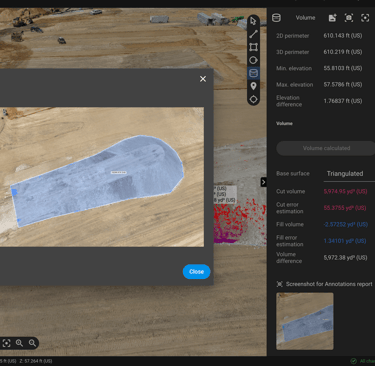
Task: Open the Triangulated base surface dropdown
Action: 349,174
